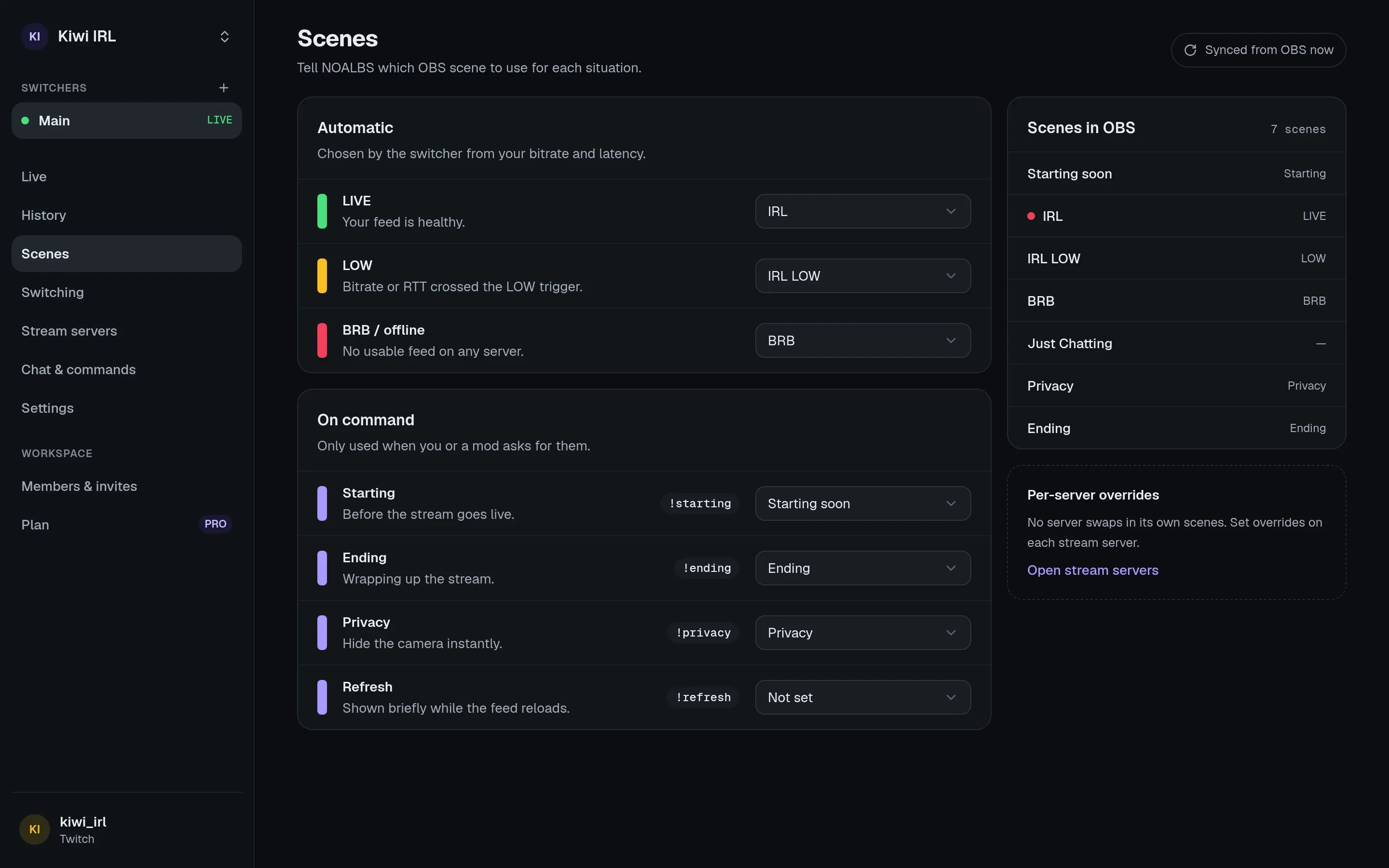Click the 7 scenes count label

1298,129
